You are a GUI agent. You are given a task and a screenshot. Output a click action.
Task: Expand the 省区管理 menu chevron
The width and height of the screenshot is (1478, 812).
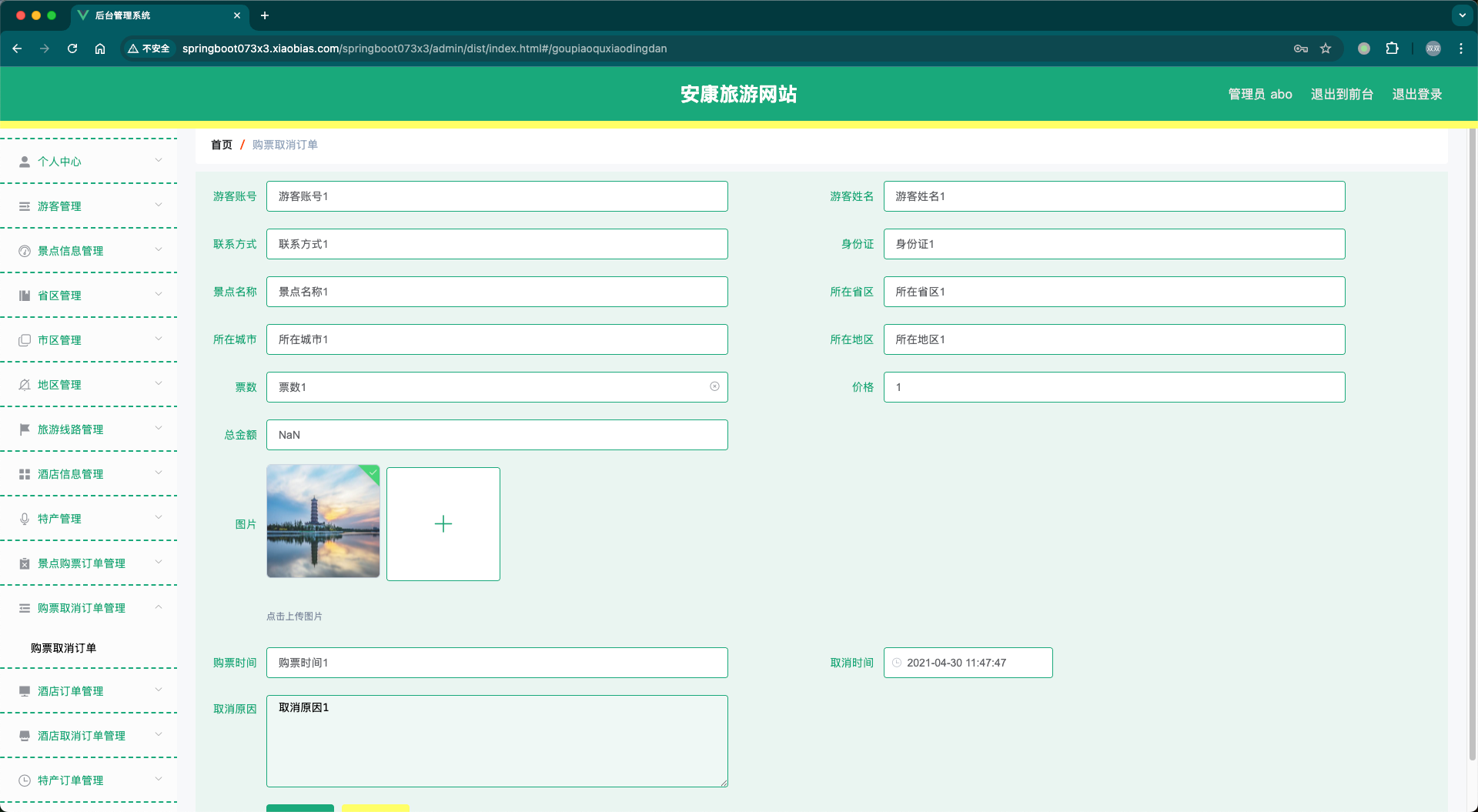159,294
